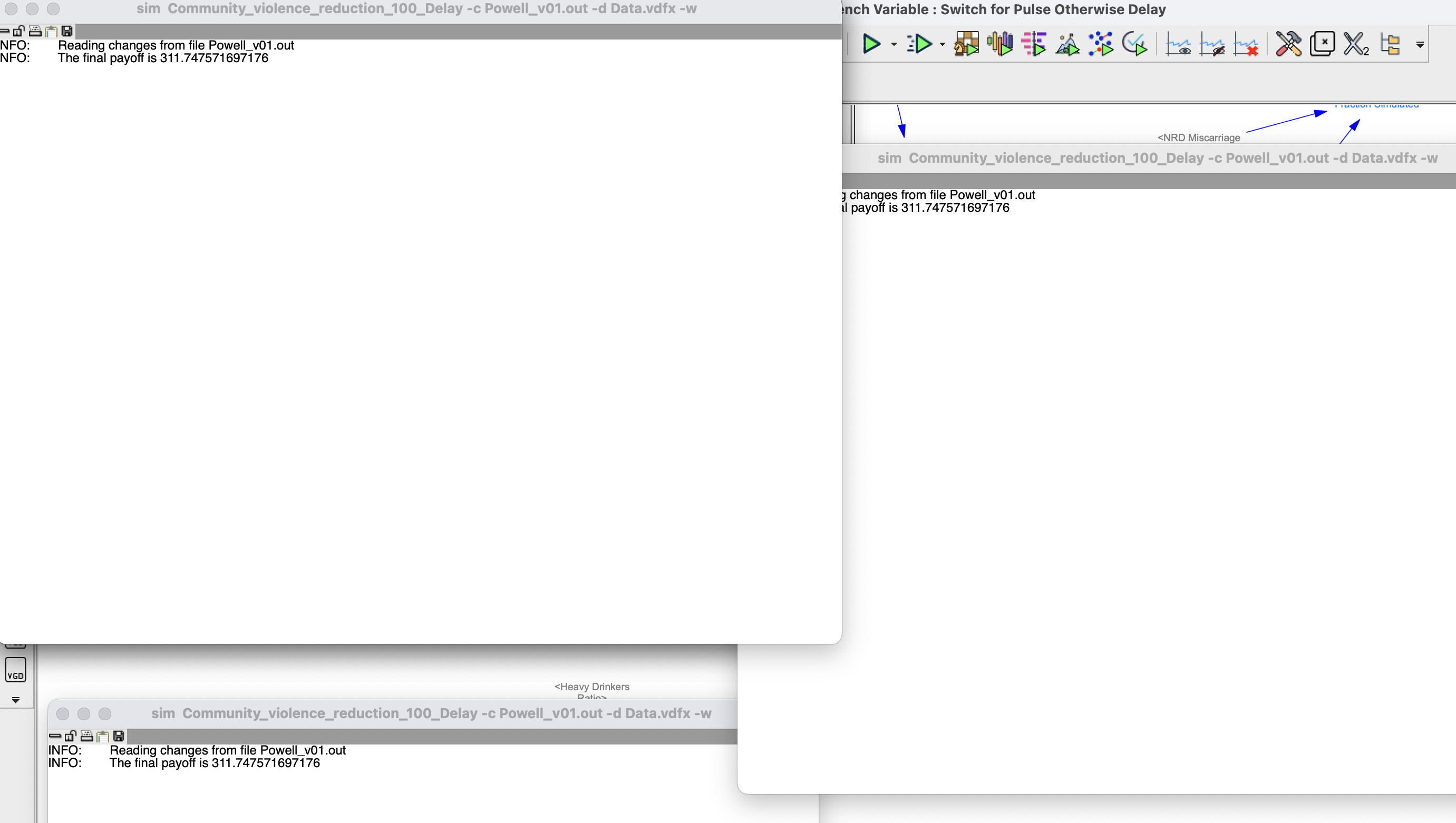Expand the main toolbar overflow arrow
1456x823 pixels.
(x=1420, y=45)
